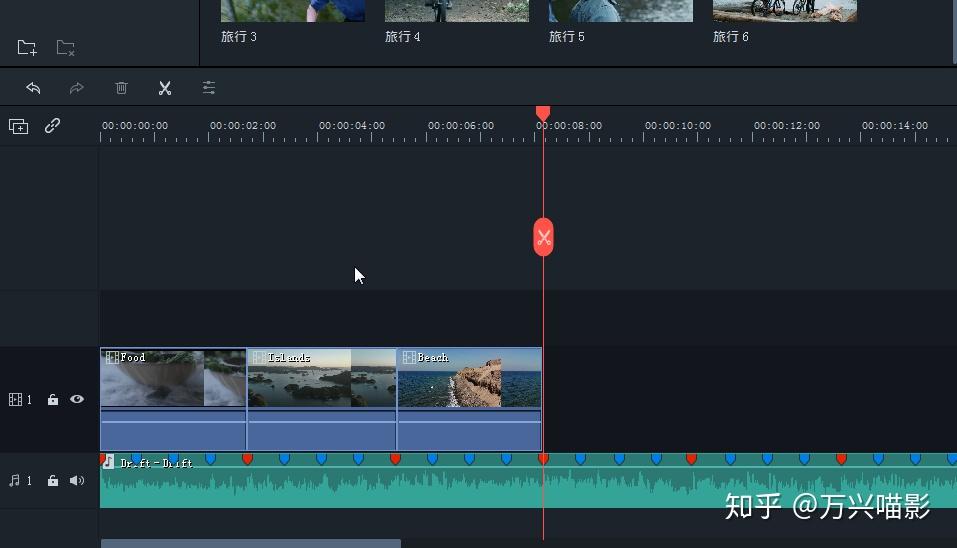Mute audio track 1 speaker icon
This screenshot has width=957, height=548.
tap(77, 481)
